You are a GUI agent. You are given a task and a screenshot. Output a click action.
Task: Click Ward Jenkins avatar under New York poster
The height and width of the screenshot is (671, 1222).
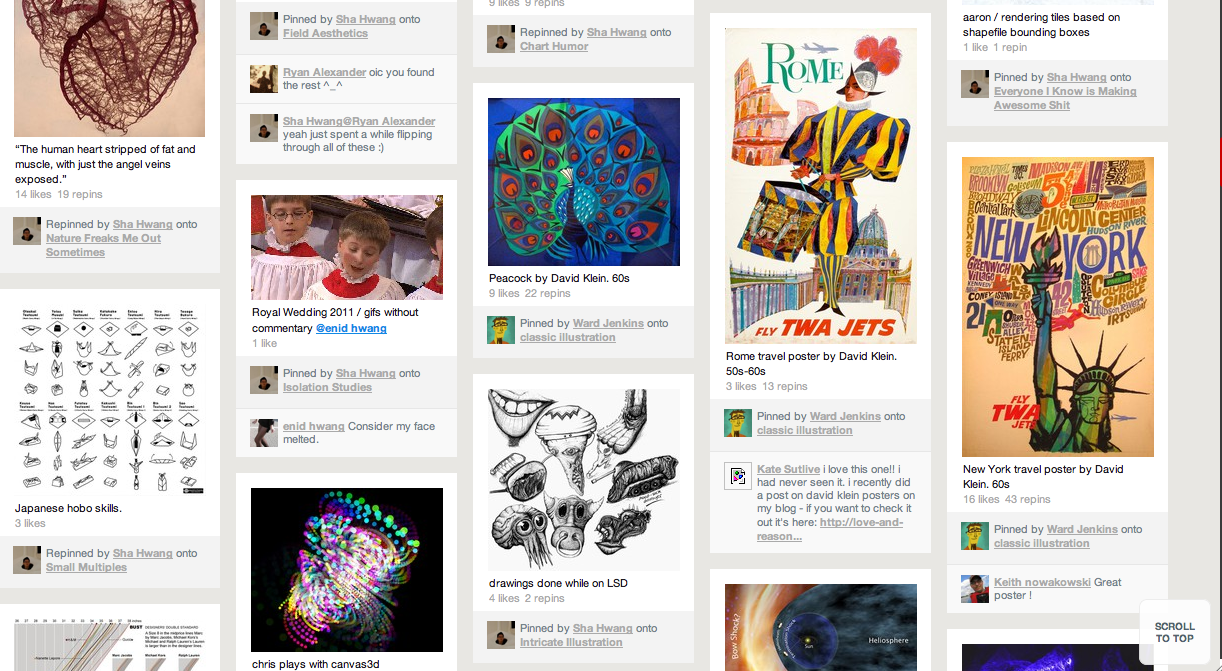975,536
